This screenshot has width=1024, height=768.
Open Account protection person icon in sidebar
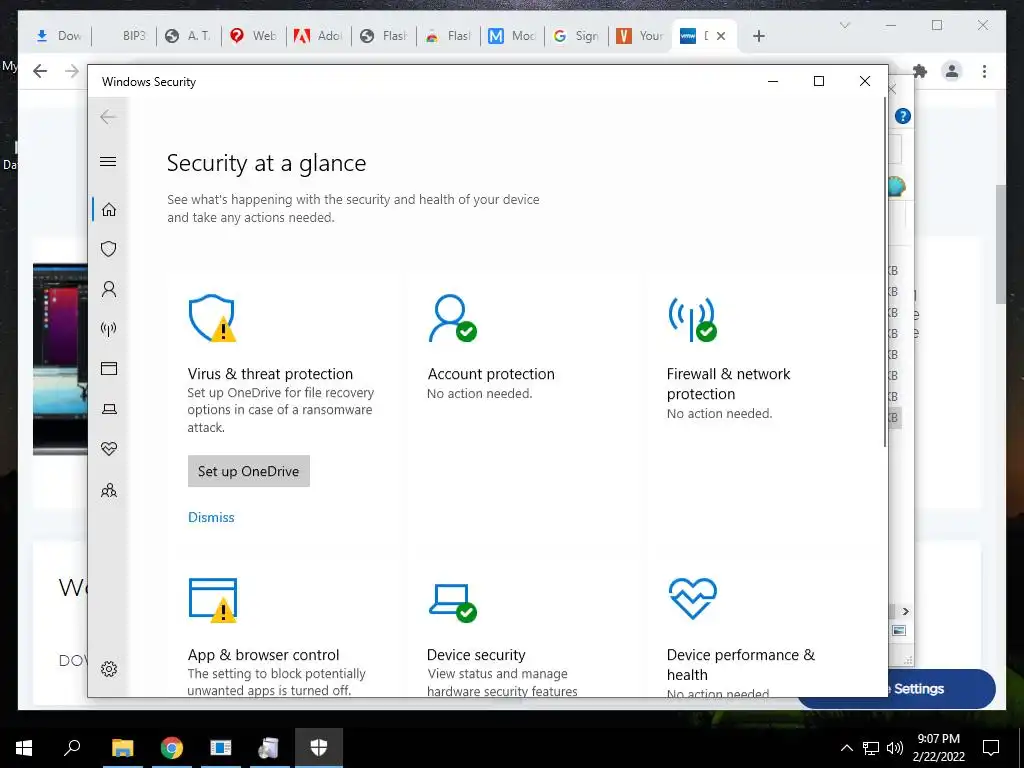109,289
